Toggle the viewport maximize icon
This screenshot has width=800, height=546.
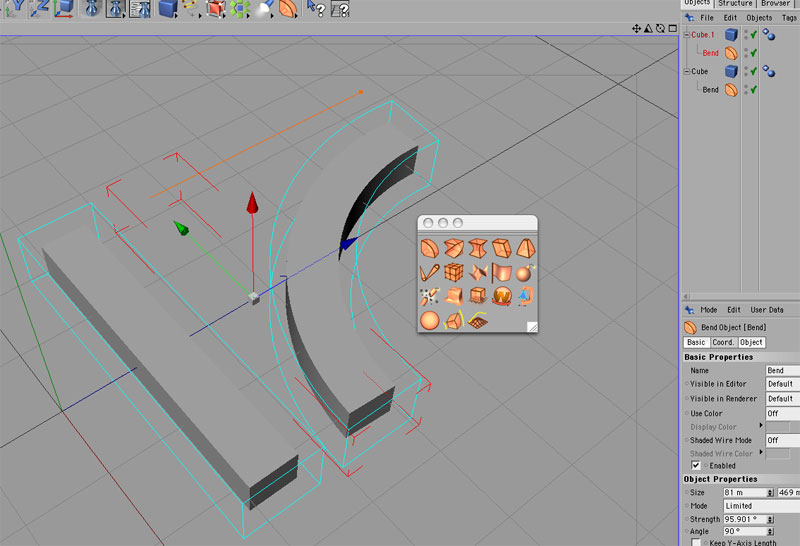[x=672, y=29]
